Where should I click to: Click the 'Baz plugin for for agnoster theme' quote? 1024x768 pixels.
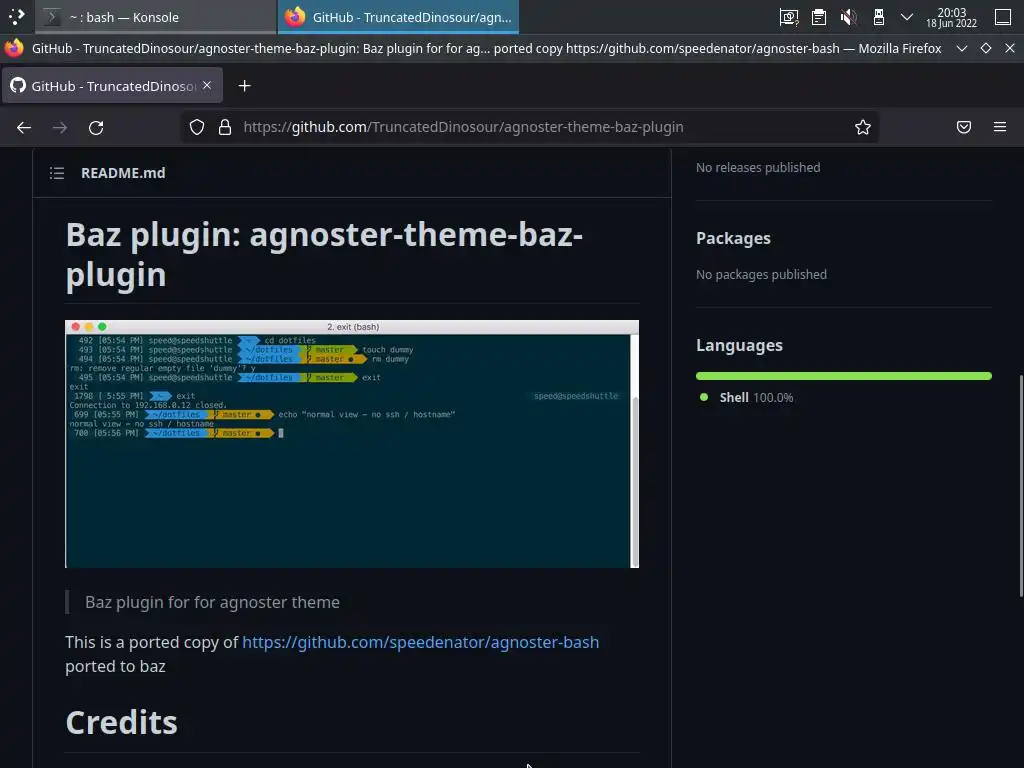pos(212,602)
